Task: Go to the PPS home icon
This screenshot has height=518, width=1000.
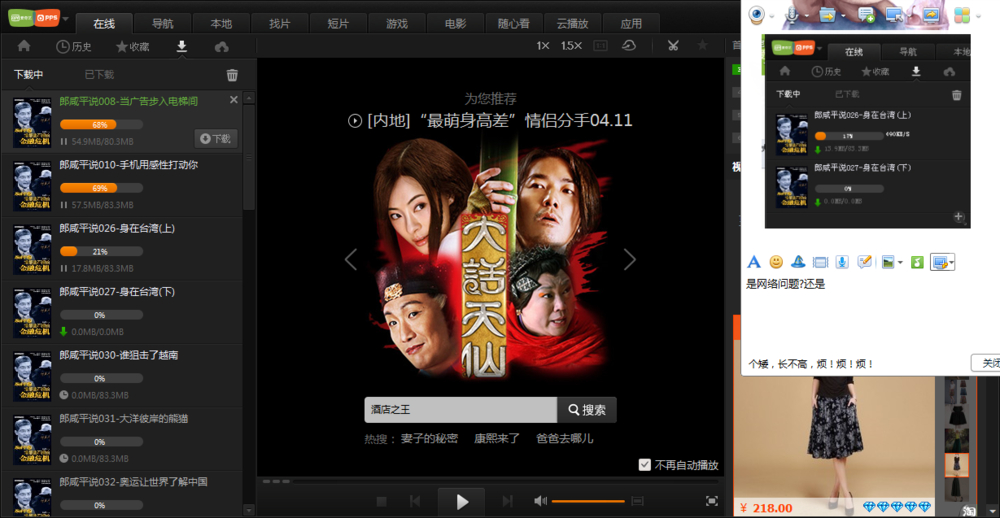Action: click(24, 46)
